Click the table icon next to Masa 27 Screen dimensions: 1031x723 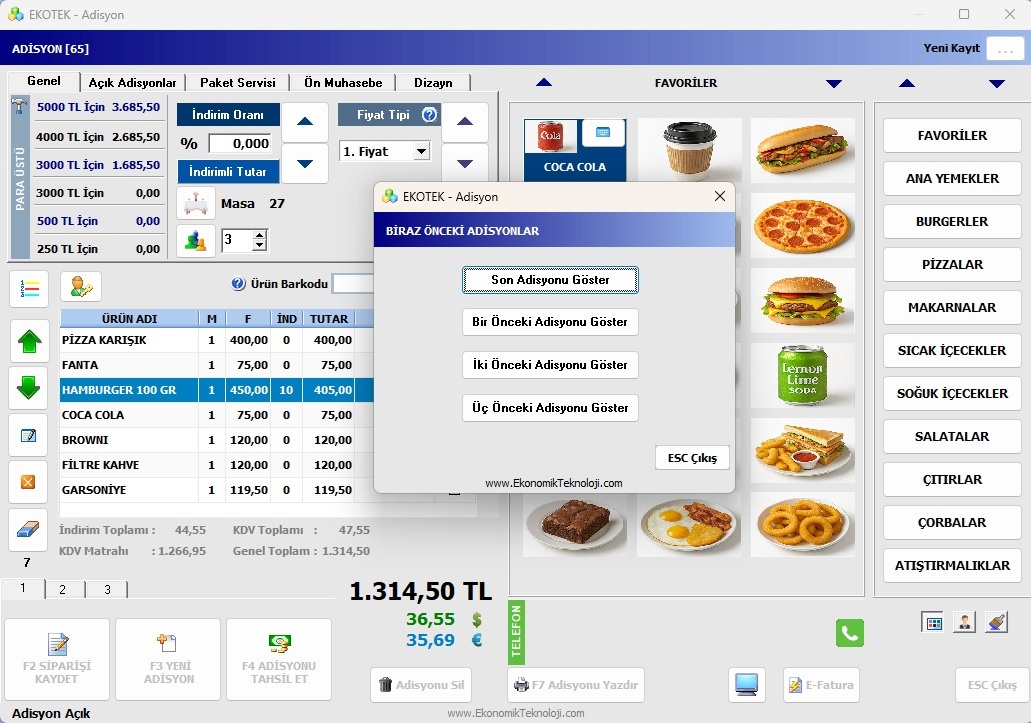point(196,204)
